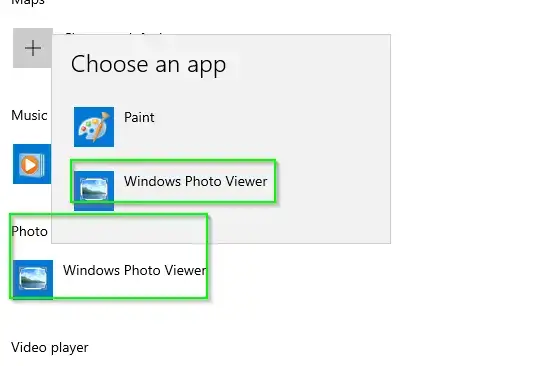Pick the Windows Photo Viewer icon in popup
The height and width of the screenshot is (366, 540).
click(94, 190)
